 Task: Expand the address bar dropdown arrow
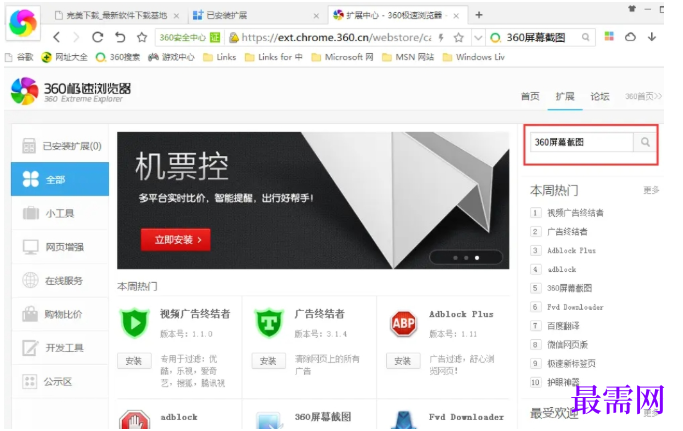click(x=478, y=38)
